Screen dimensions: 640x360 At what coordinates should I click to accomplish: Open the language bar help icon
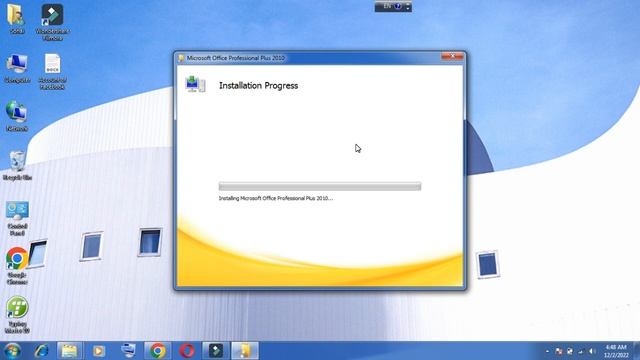click(x=398, y=6)
